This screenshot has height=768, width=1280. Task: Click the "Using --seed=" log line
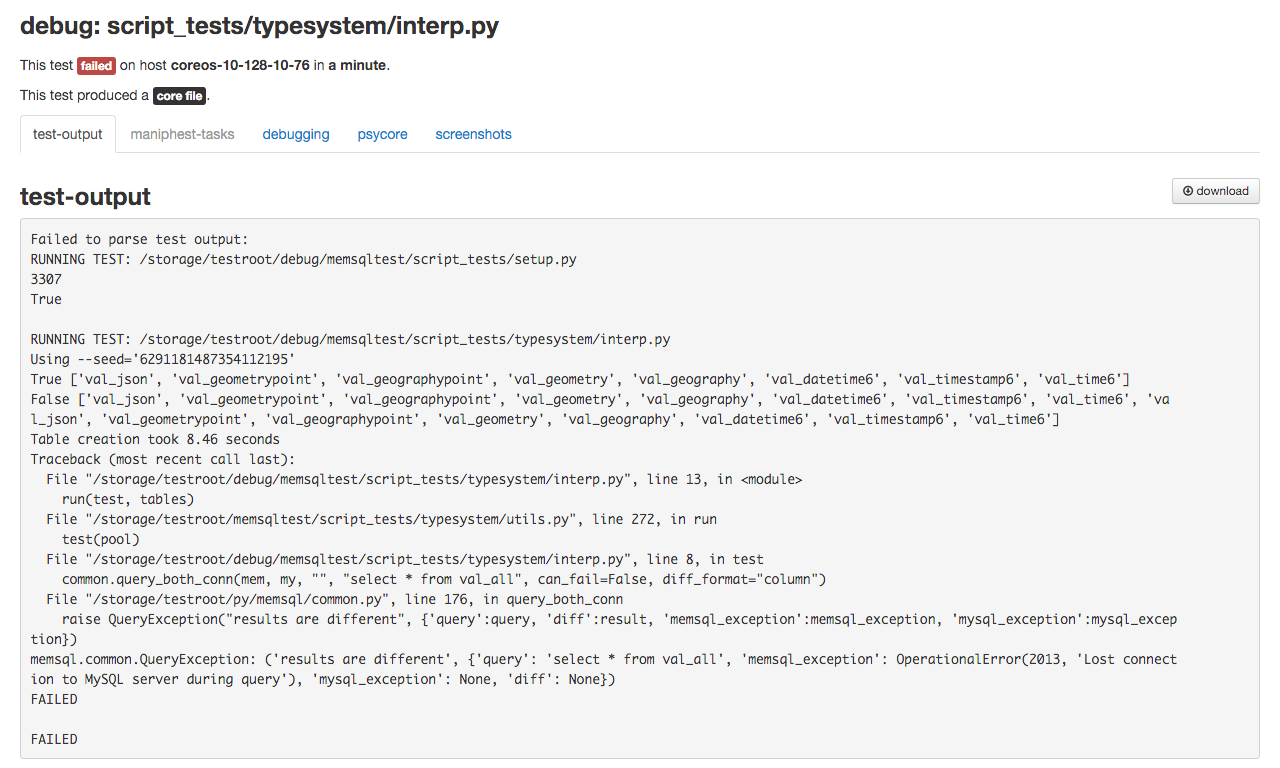tap(163, 359)
